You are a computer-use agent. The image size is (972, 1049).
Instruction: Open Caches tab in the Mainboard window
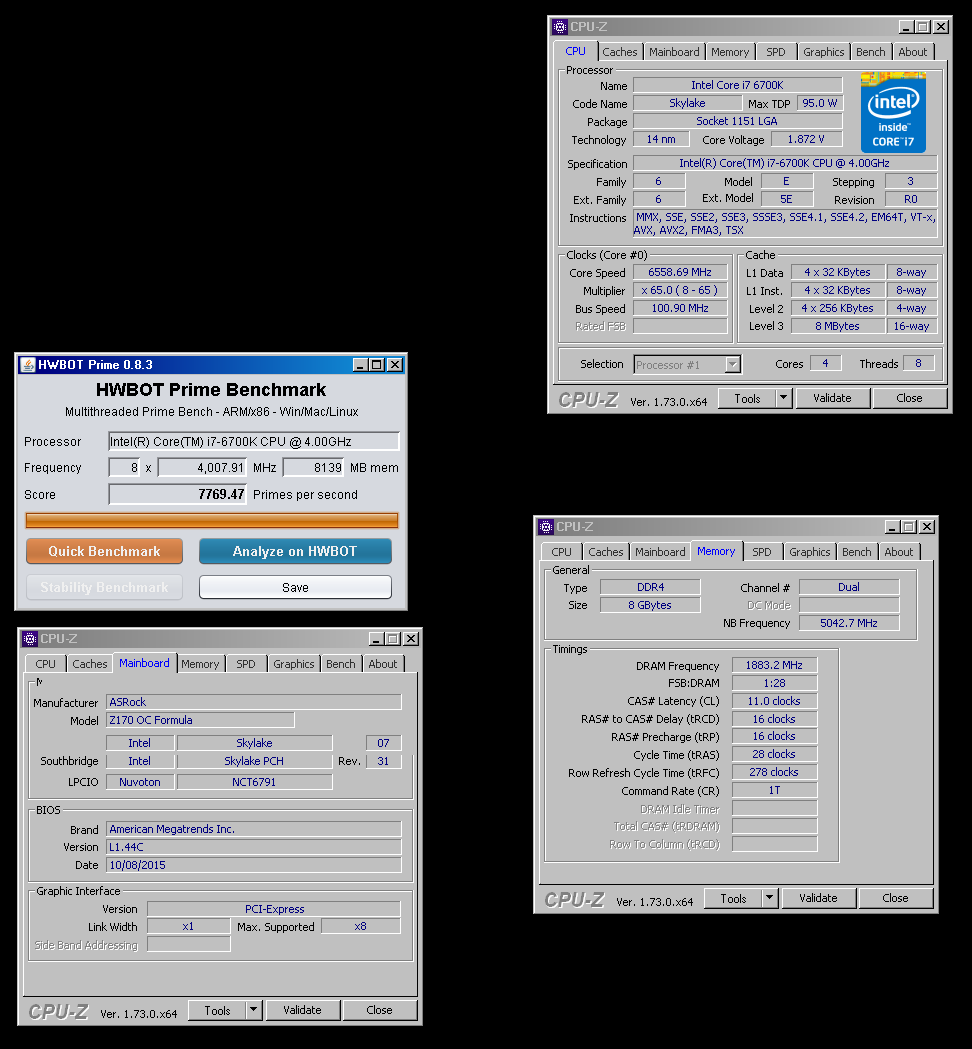coord(90,664)
